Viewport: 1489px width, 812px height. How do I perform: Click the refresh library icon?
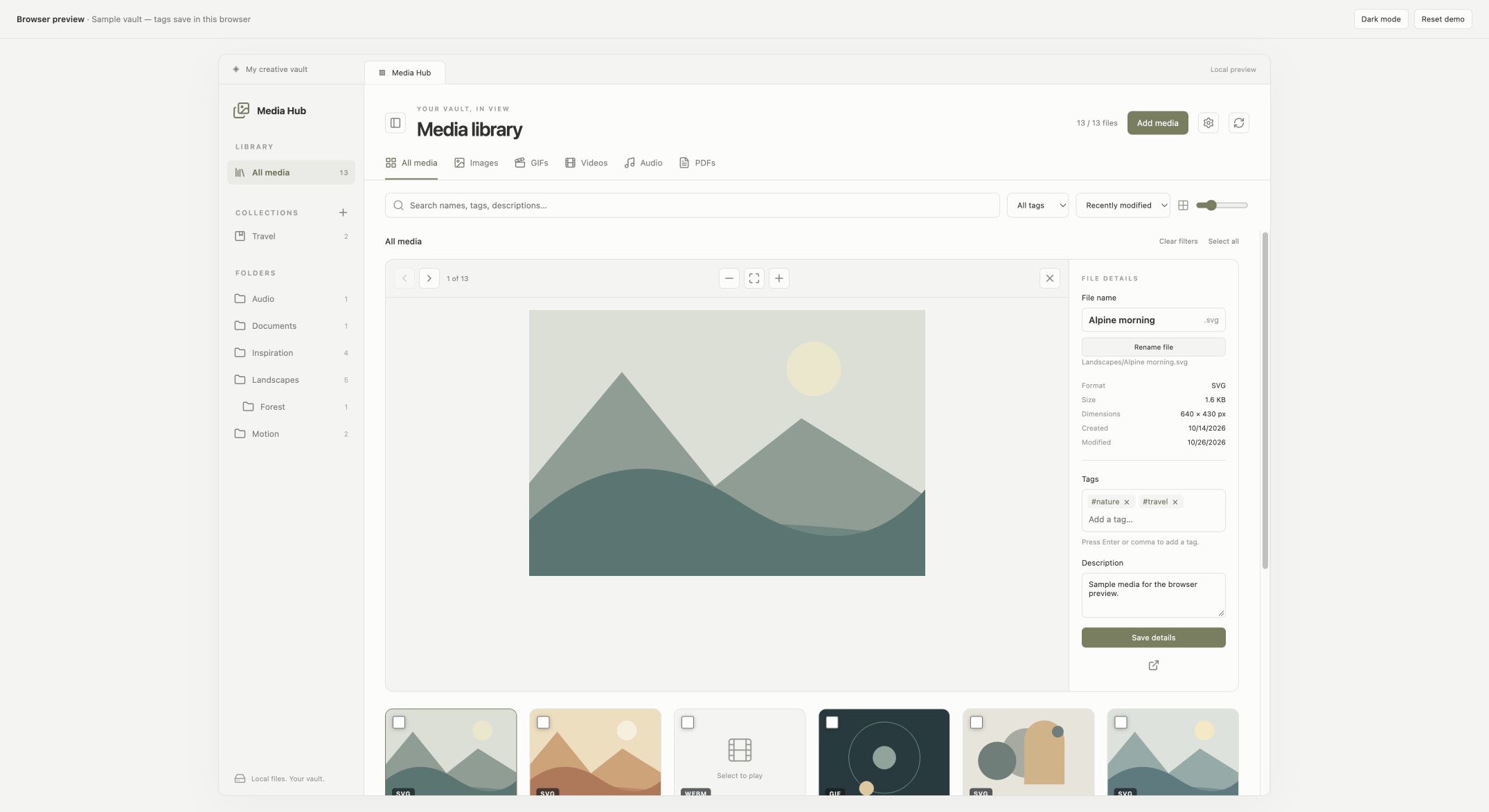(1239, 123)
